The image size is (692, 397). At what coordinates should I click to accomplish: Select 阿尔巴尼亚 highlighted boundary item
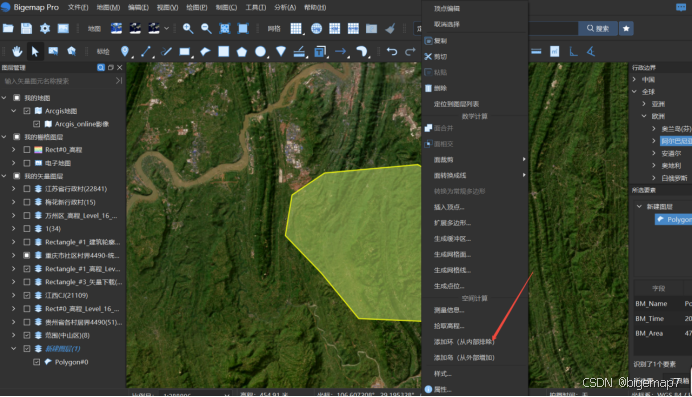click(676, 141)
